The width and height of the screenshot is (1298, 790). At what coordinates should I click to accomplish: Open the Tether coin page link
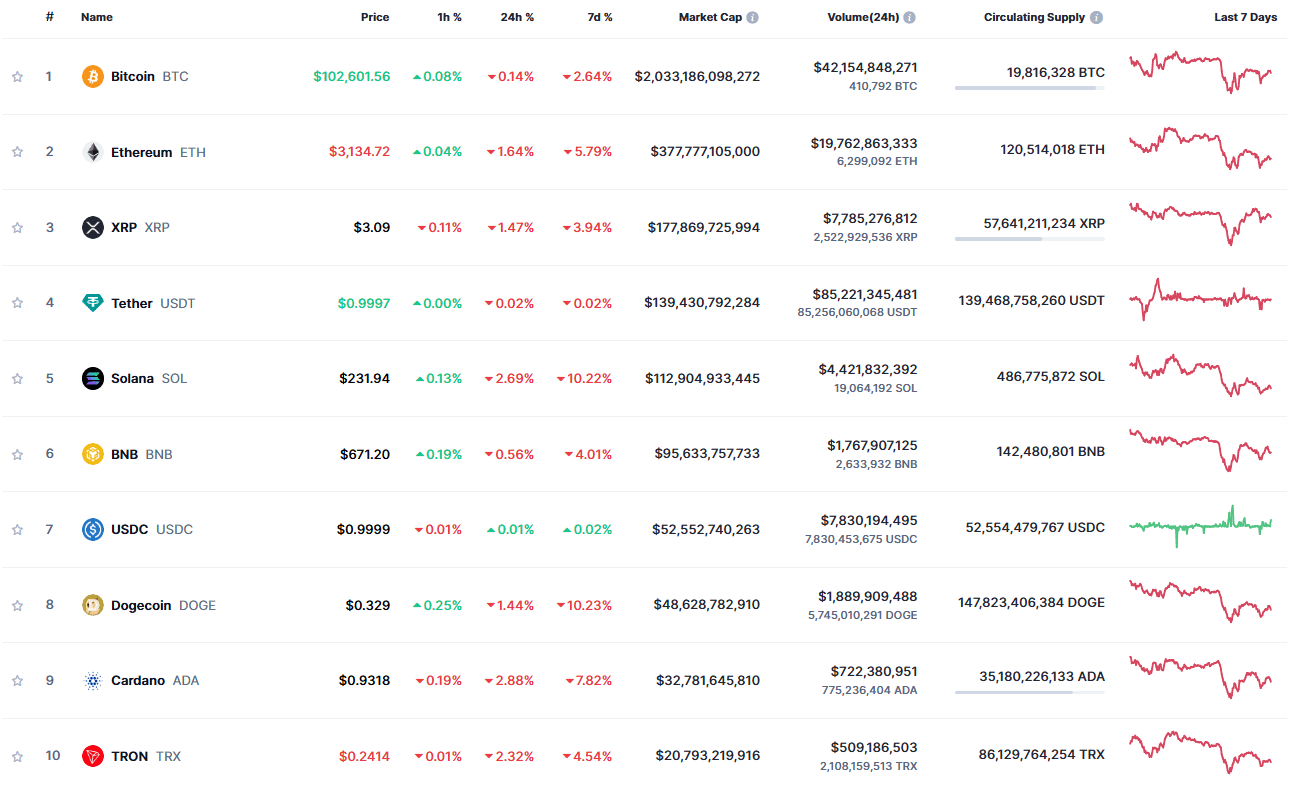[x=132, y=303]
